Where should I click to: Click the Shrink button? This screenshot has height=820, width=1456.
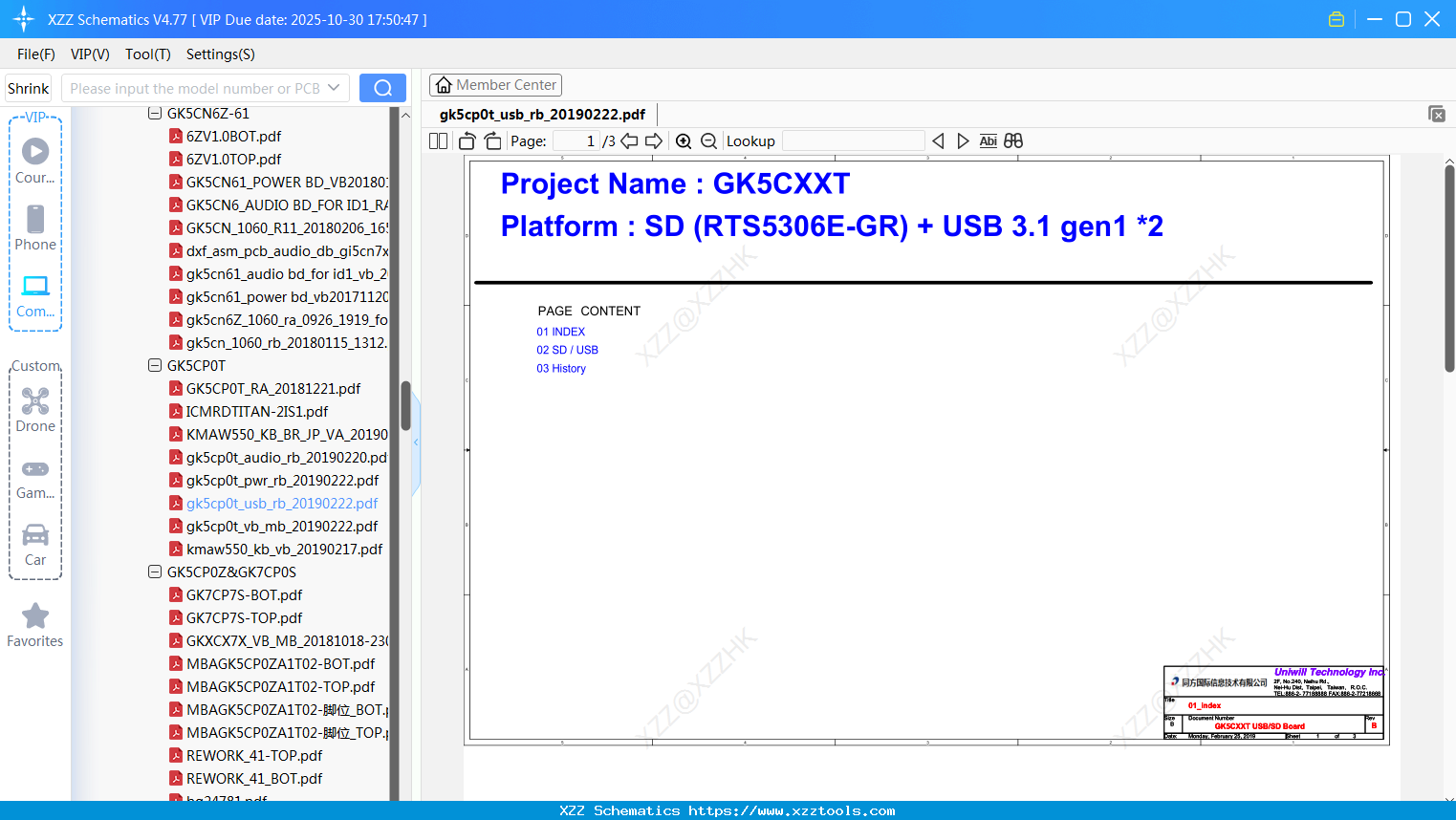29,88
